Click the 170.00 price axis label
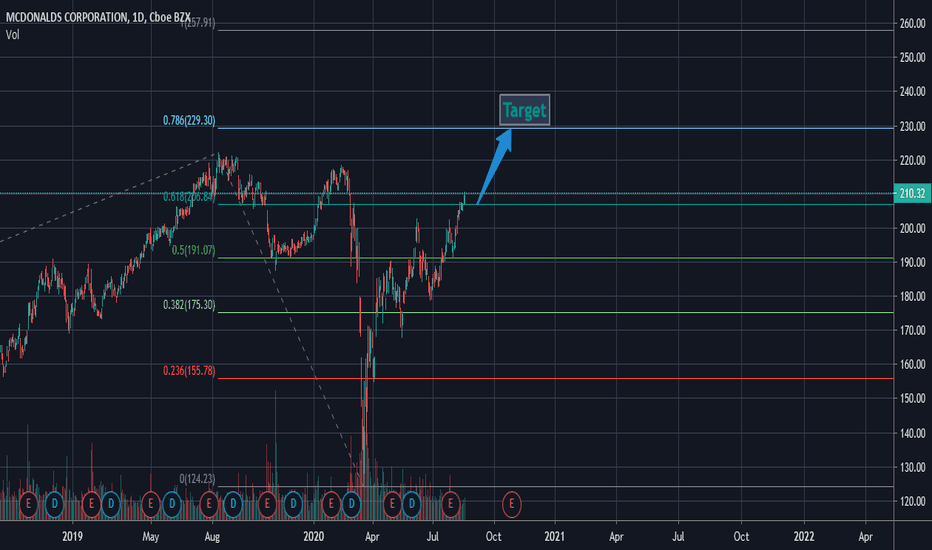 [x=912, y=330]
